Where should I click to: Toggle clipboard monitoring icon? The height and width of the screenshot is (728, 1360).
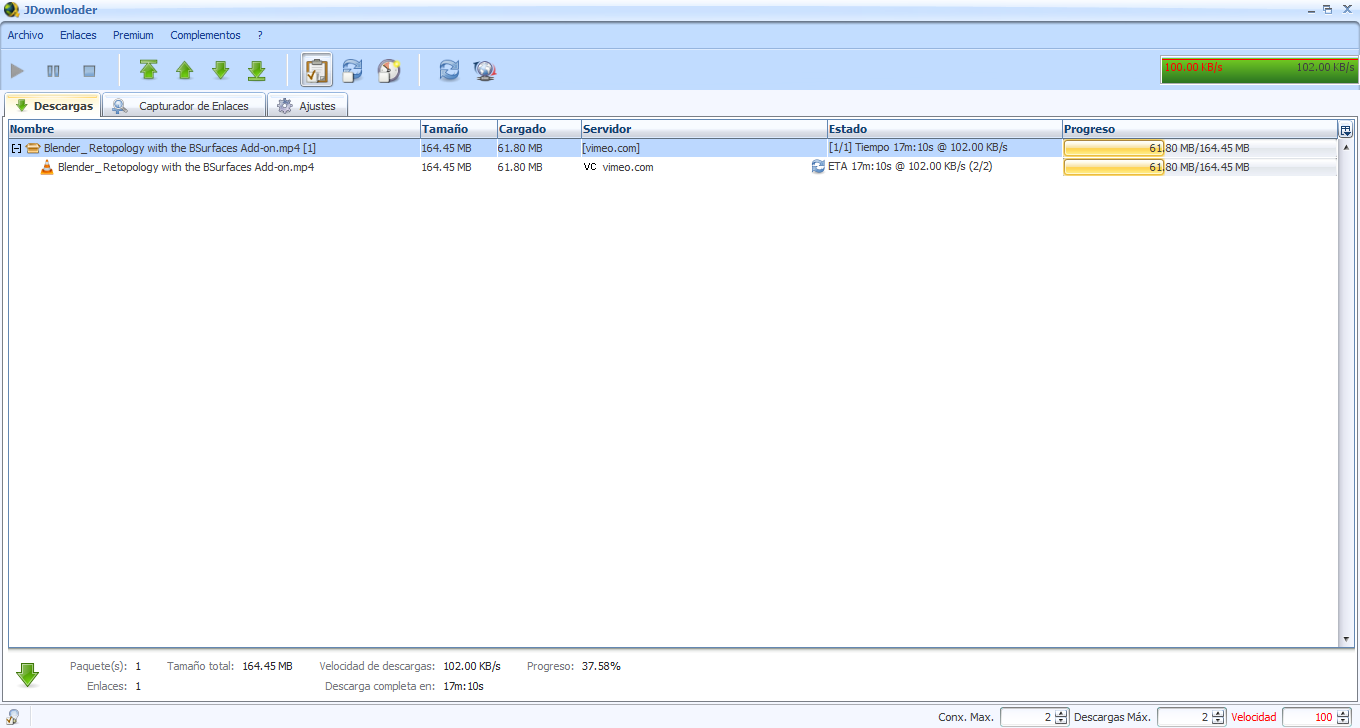click(316, 70)
